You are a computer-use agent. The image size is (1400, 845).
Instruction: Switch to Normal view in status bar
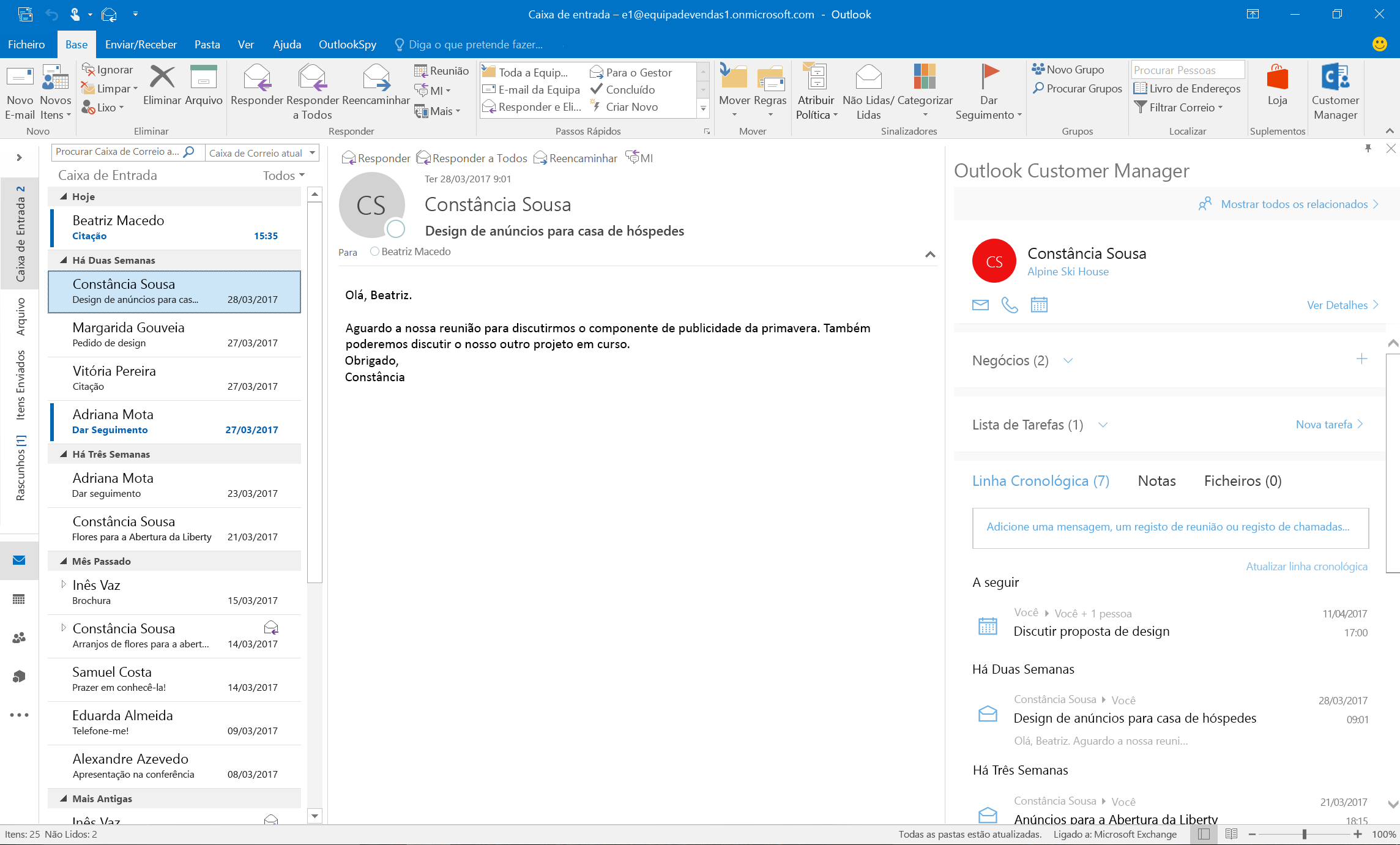[x=1204, y=834]
